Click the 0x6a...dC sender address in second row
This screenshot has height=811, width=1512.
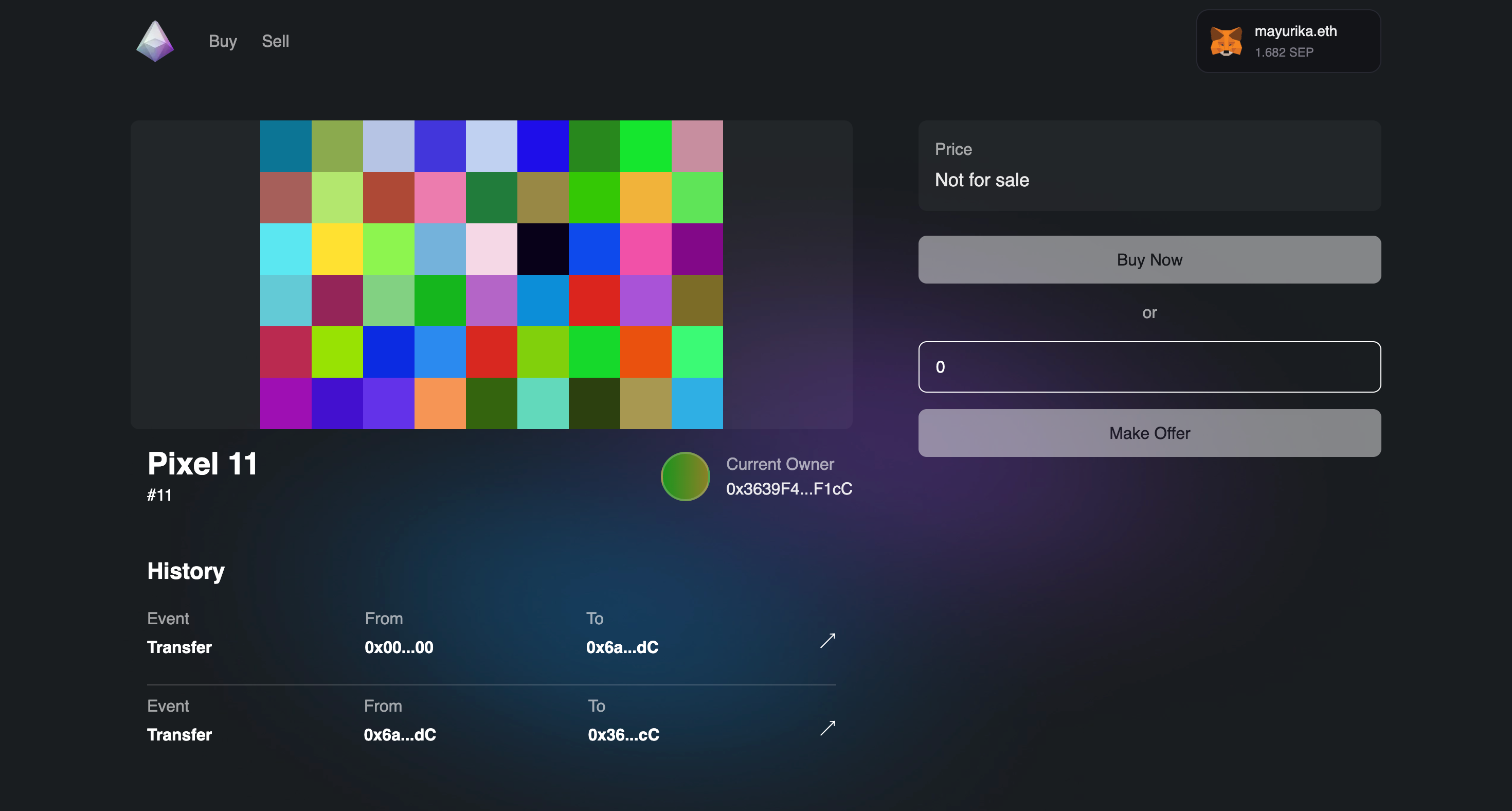click(399, 735)
